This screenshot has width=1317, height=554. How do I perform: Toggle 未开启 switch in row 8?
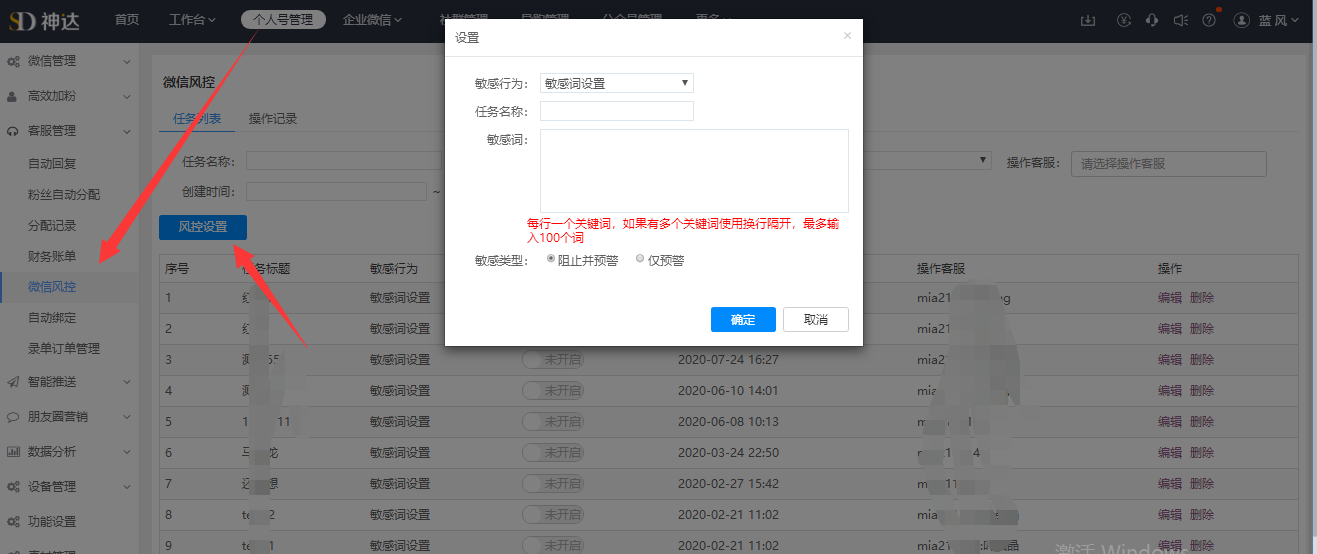click(551, 514)
